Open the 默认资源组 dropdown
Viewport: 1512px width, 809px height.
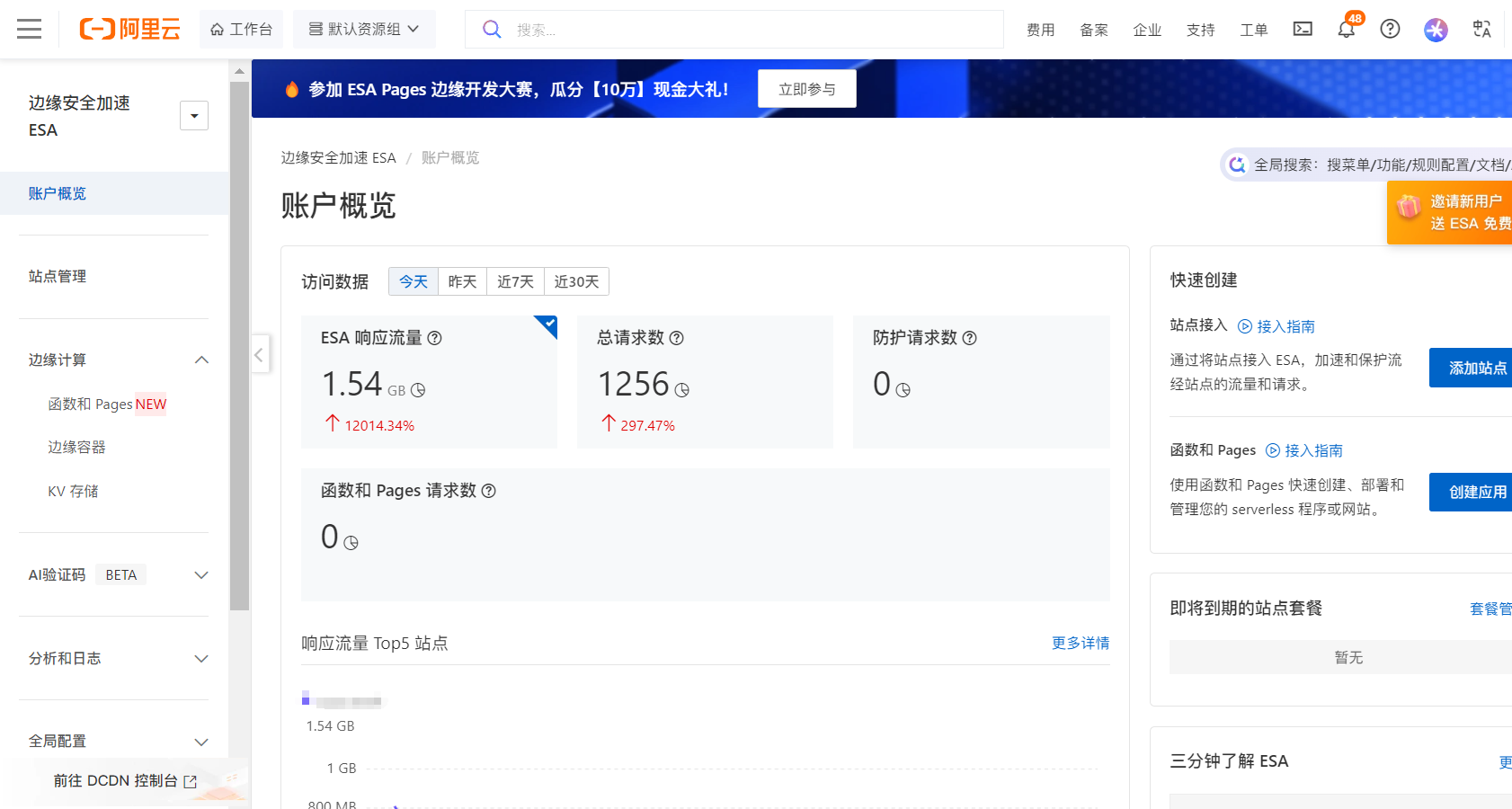(x=364, y=28)
